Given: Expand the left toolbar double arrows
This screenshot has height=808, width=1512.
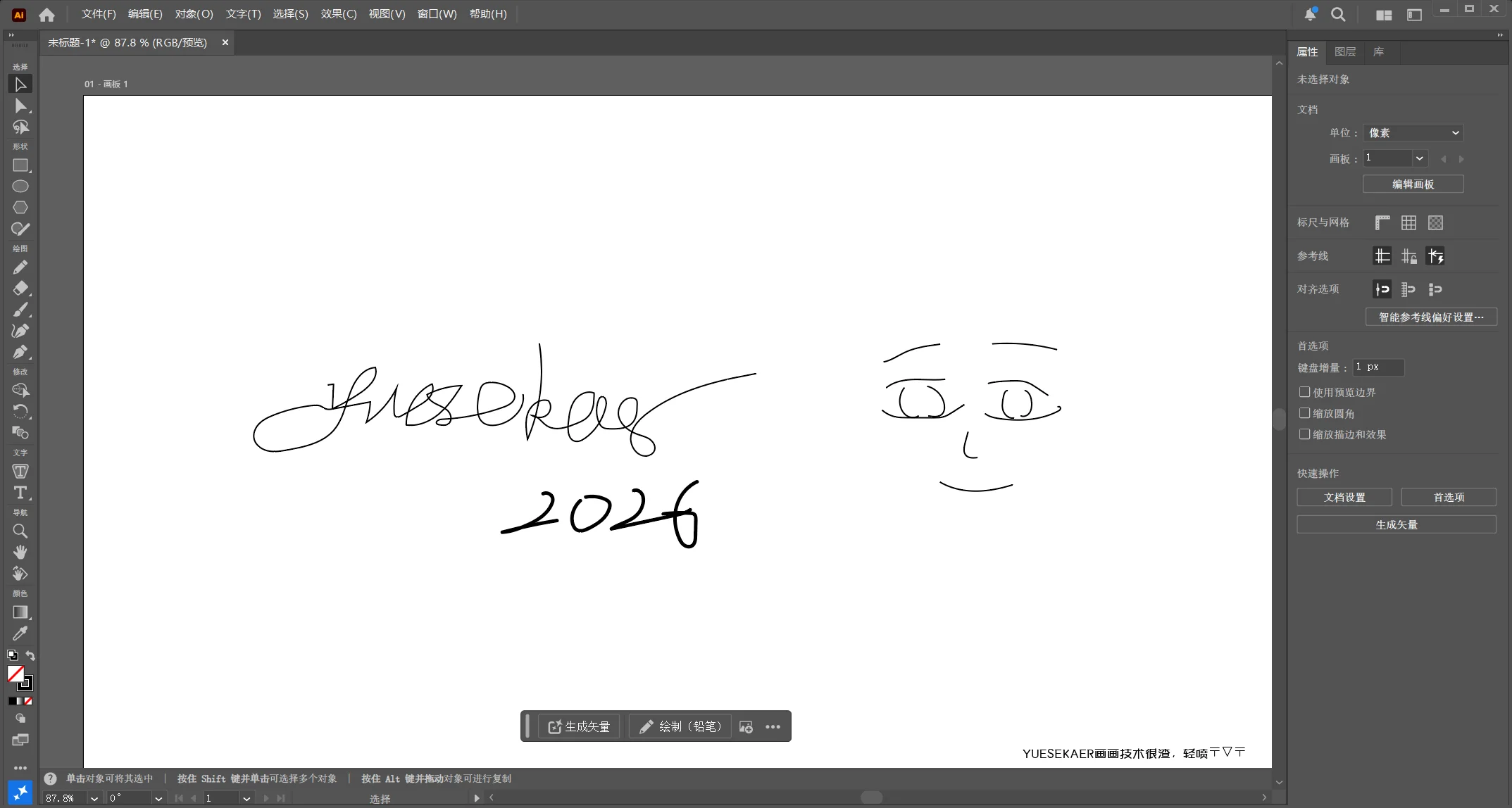Looking at the screenshot, I should (x=11, y=34).
